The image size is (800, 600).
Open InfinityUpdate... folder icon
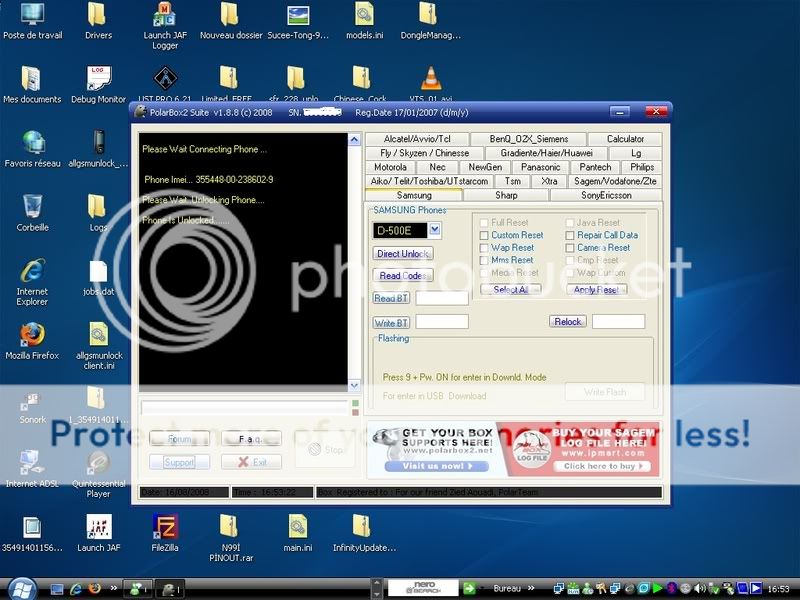(x=364, y=533)
